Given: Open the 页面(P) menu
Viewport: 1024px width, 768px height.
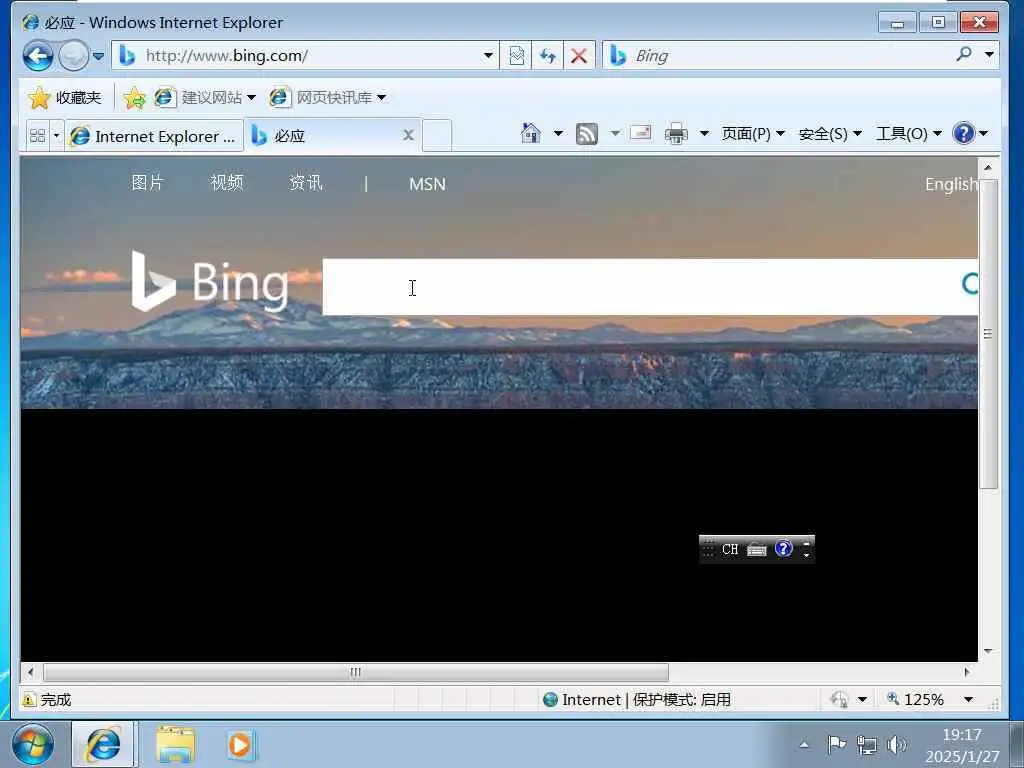Looking at the screenshot, I should click(x=753, y=133).
